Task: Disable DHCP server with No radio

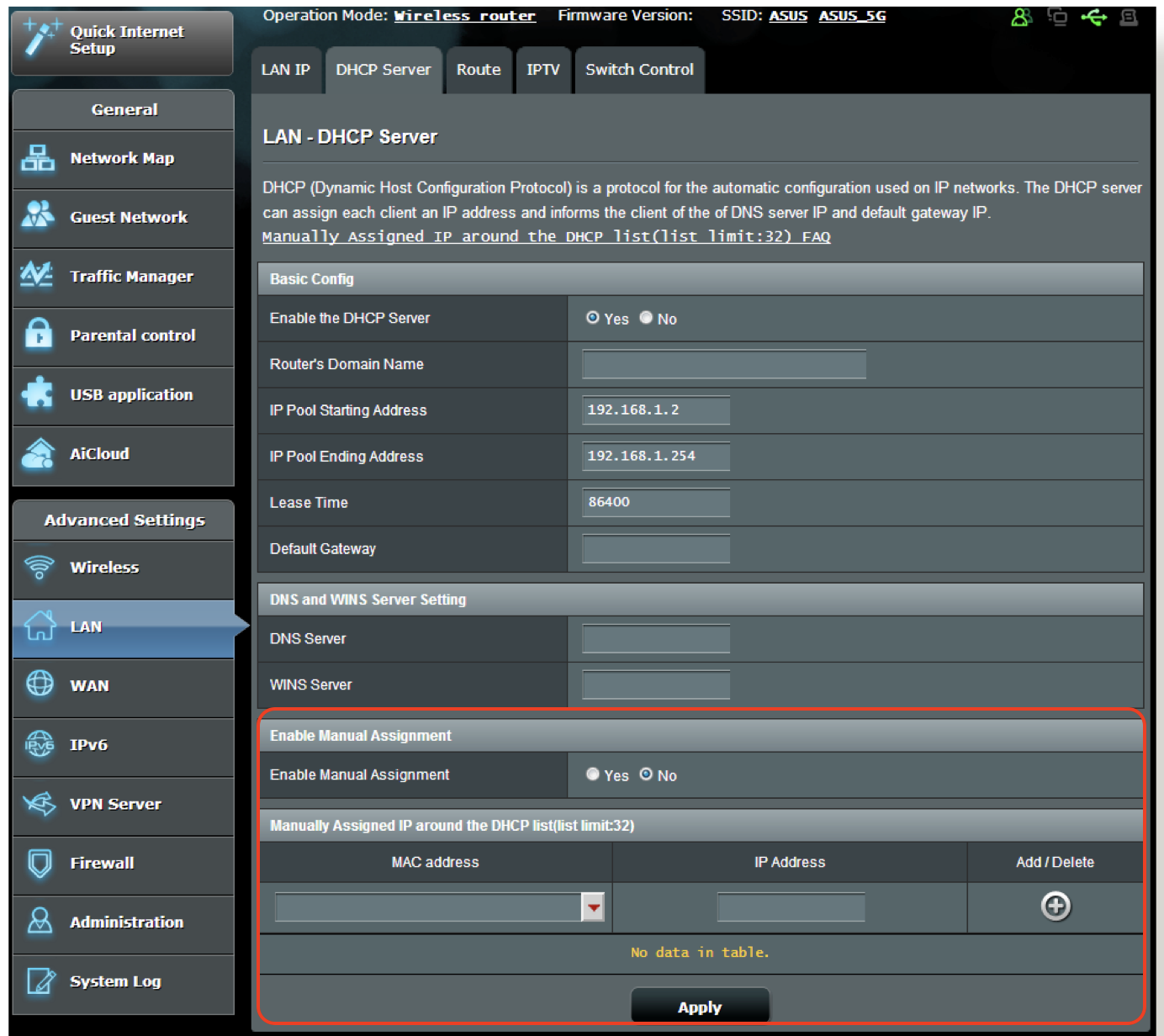Action: (x=646, y=318)
